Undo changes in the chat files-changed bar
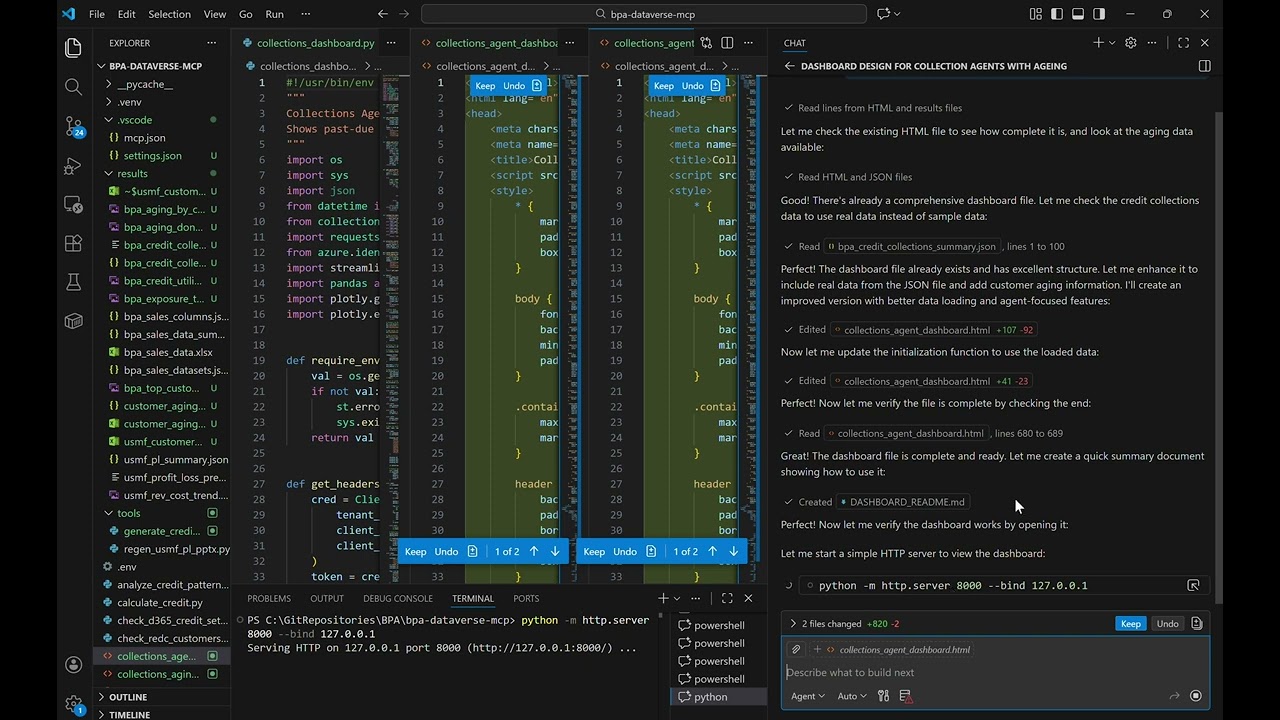This screenshot has height=720, width=1280. 1167,624
